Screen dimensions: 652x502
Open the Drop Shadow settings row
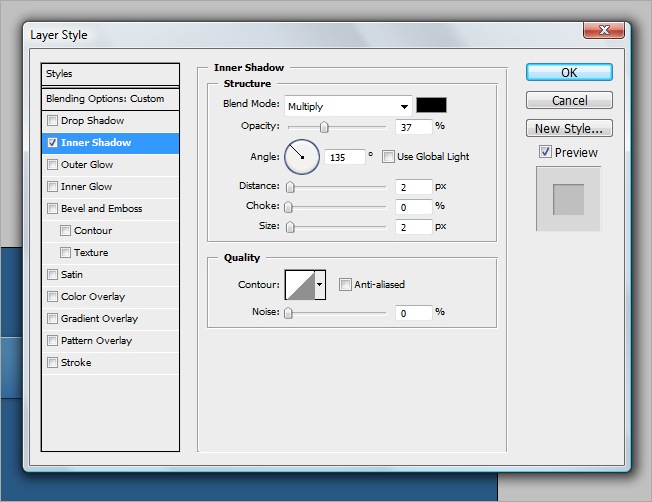(x=110, y=121)
